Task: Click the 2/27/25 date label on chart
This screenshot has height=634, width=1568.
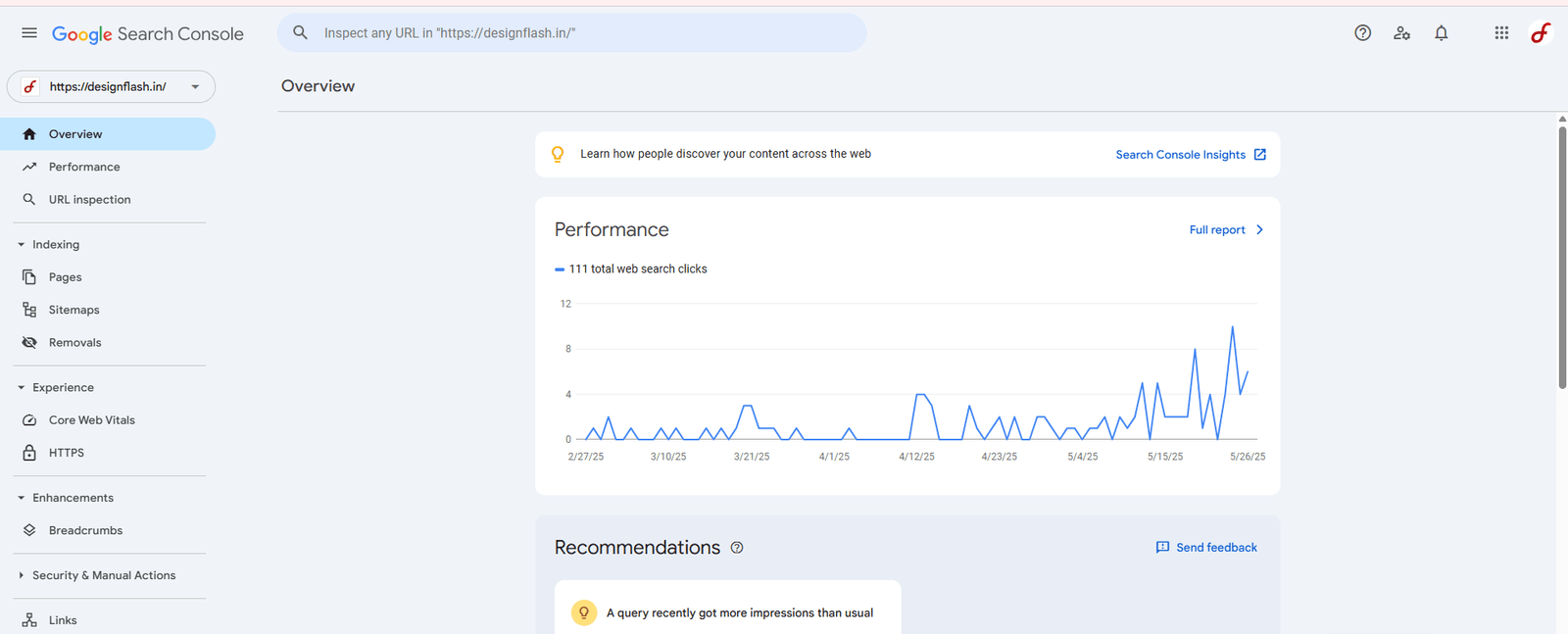Action: click(586, 457)
